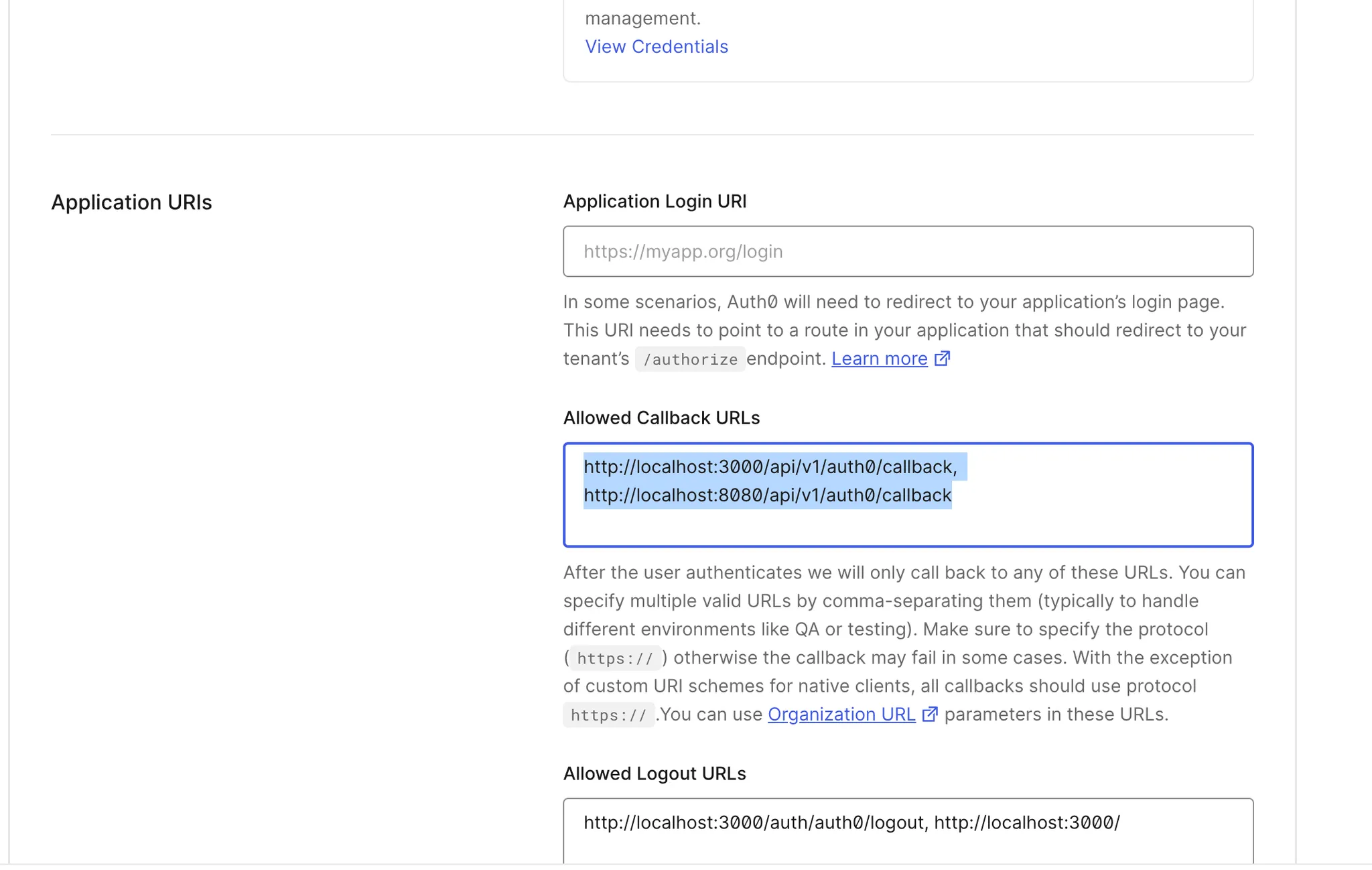Open the Learn more link

[879, 359]
